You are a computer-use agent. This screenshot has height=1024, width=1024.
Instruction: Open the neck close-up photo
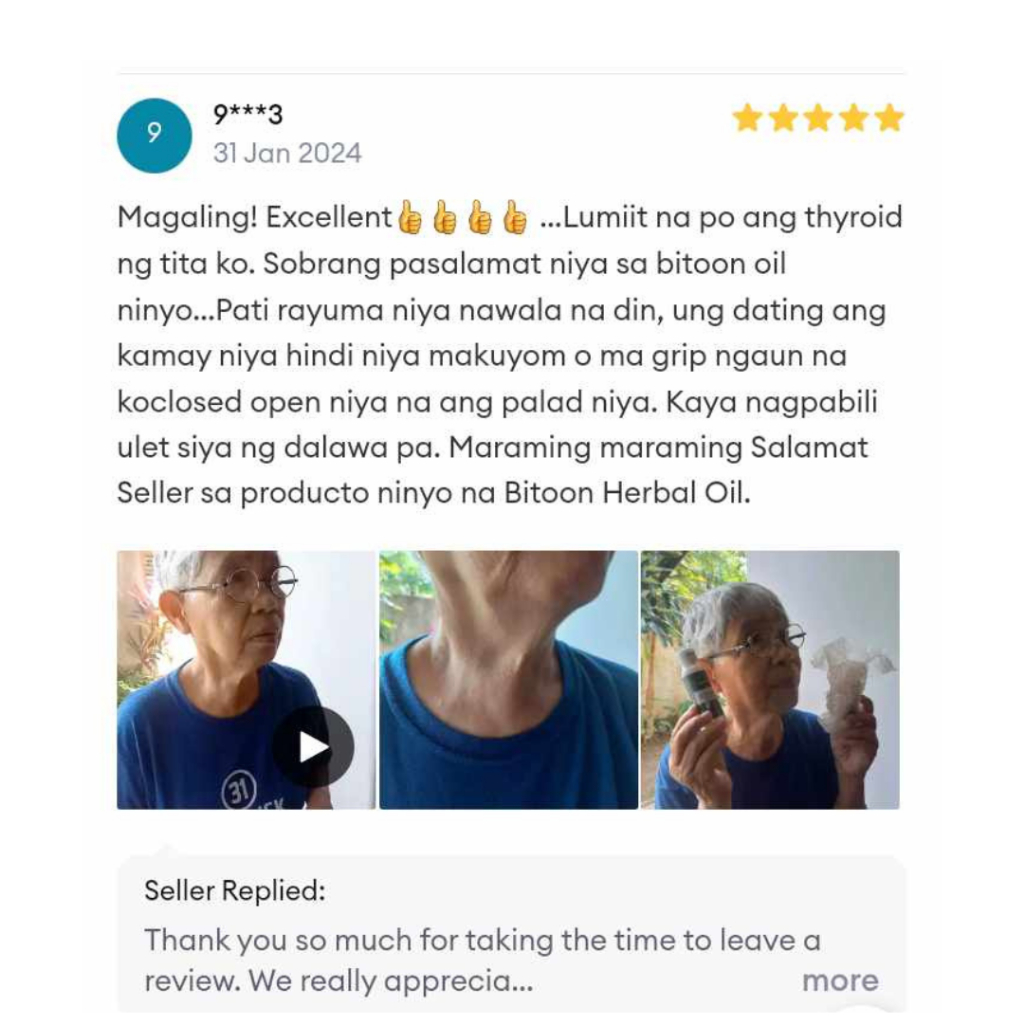tap(509, 680)
